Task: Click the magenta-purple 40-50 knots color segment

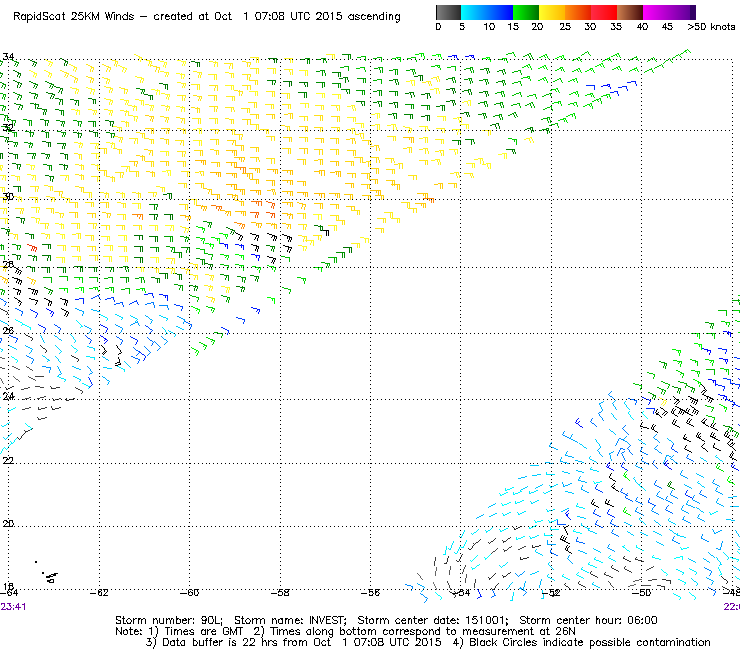Action: pos(669,12)
